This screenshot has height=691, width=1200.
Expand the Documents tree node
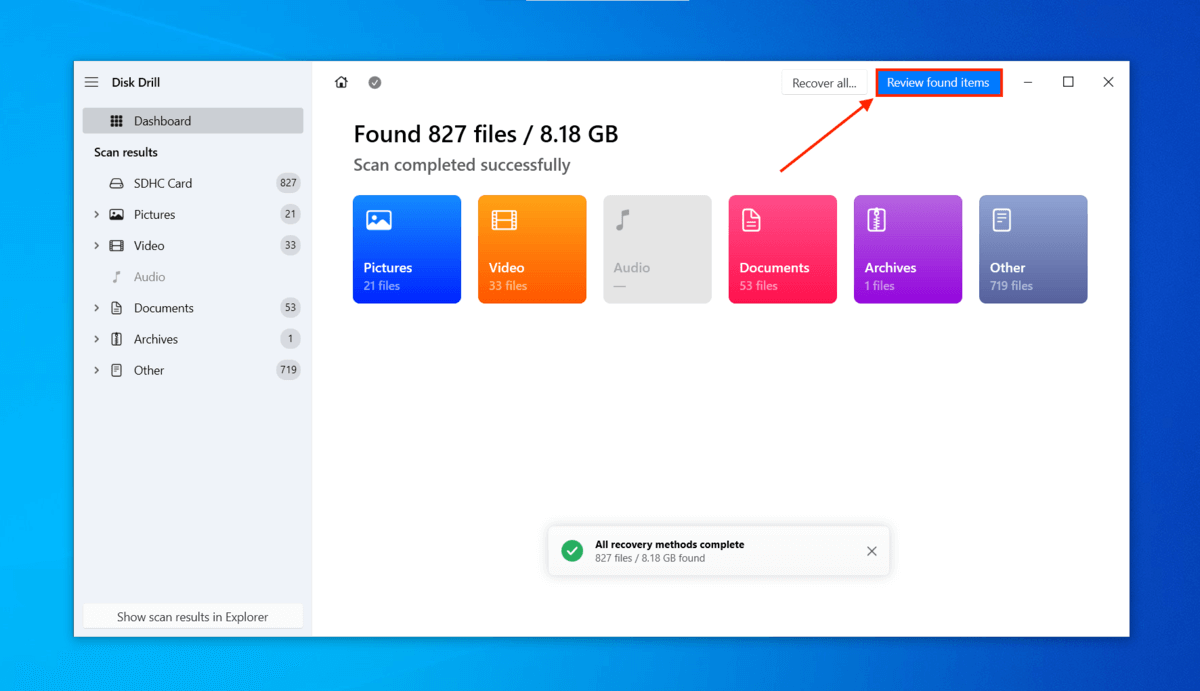point(96,308)
